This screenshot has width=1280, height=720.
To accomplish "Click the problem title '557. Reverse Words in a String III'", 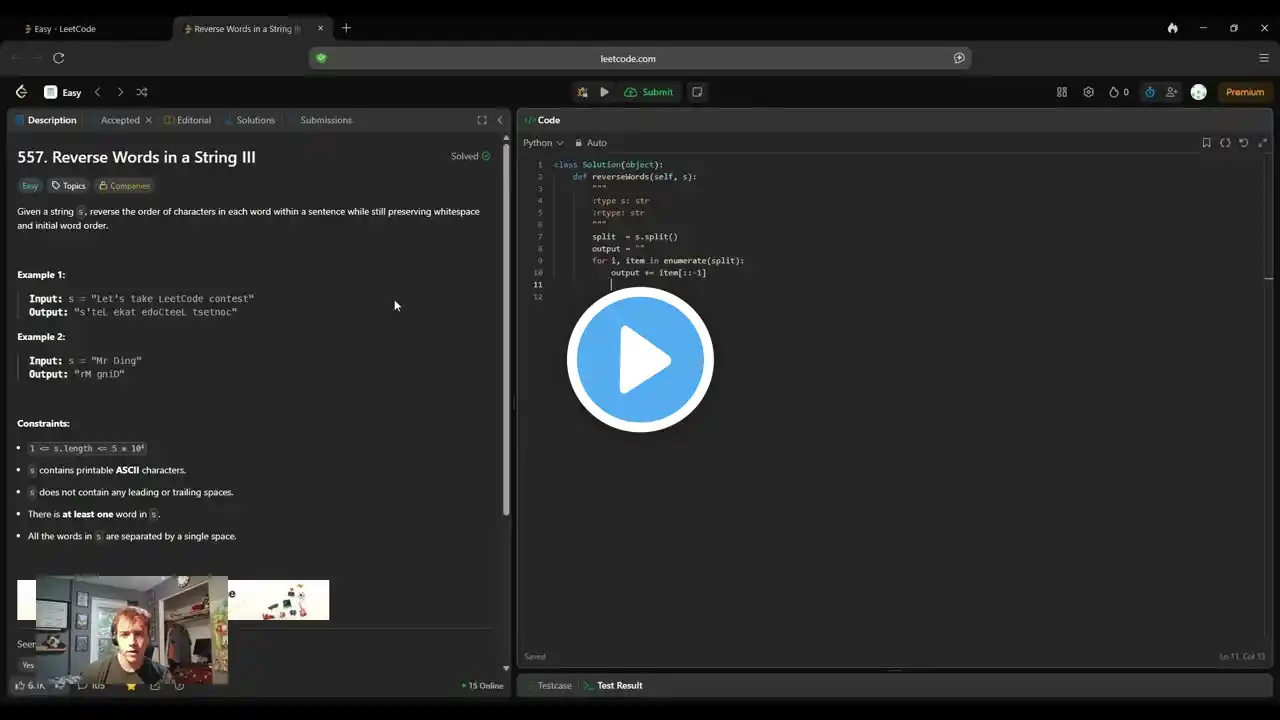I will pyautogui.click(x=136, y=157).
